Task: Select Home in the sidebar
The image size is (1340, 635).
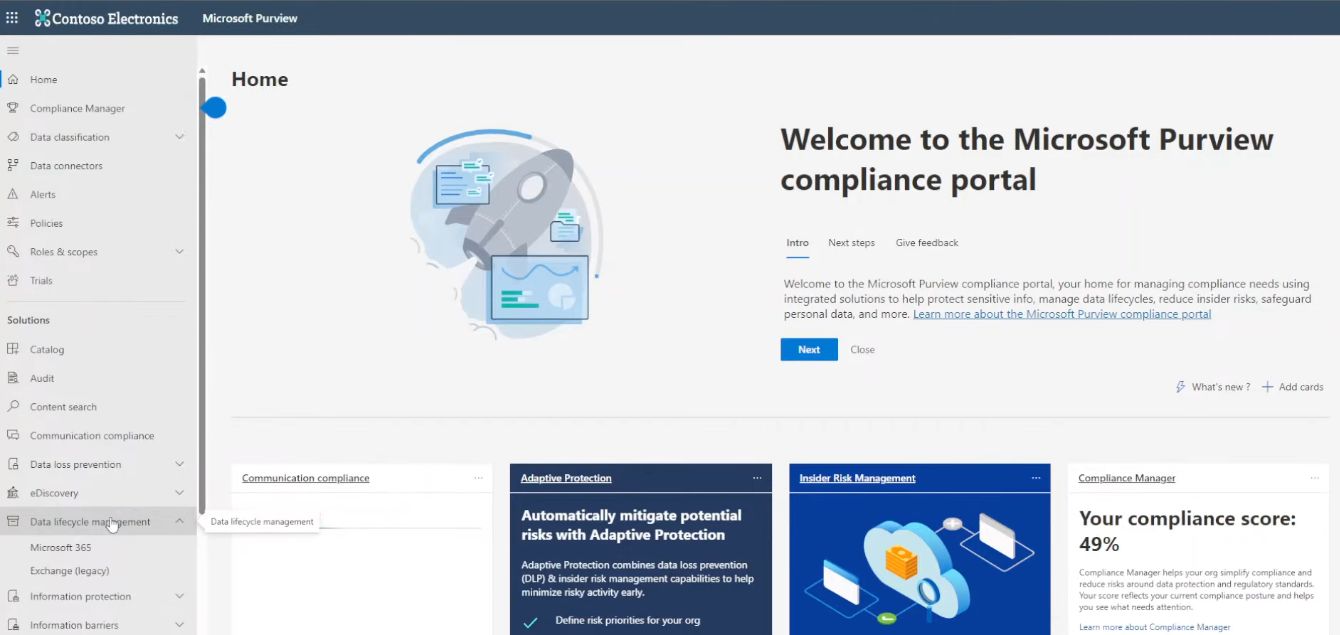Action: click(42, 79)
